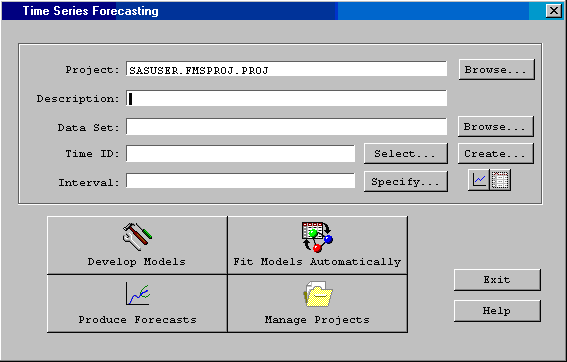567x362 pixels.
Task: Focus the Project name field
Action: tap(286, 69)
